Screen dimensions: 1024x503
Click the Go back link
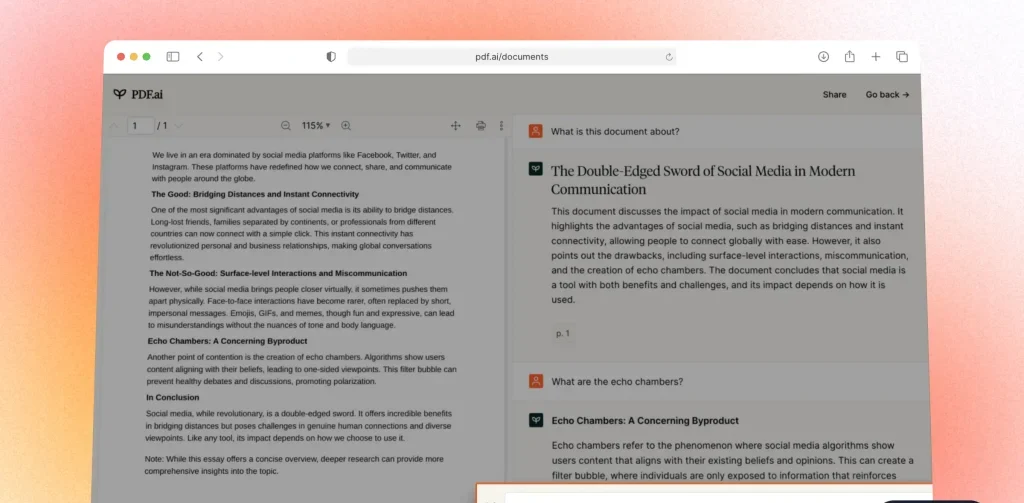point(887,95)
